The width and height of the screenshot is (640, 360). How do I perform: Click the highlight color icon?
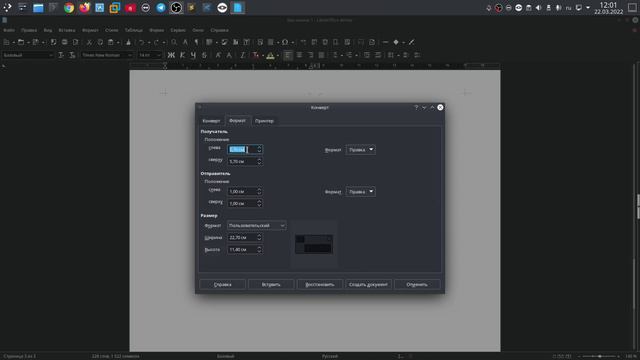pyautogui.click(x=270, y=55)
